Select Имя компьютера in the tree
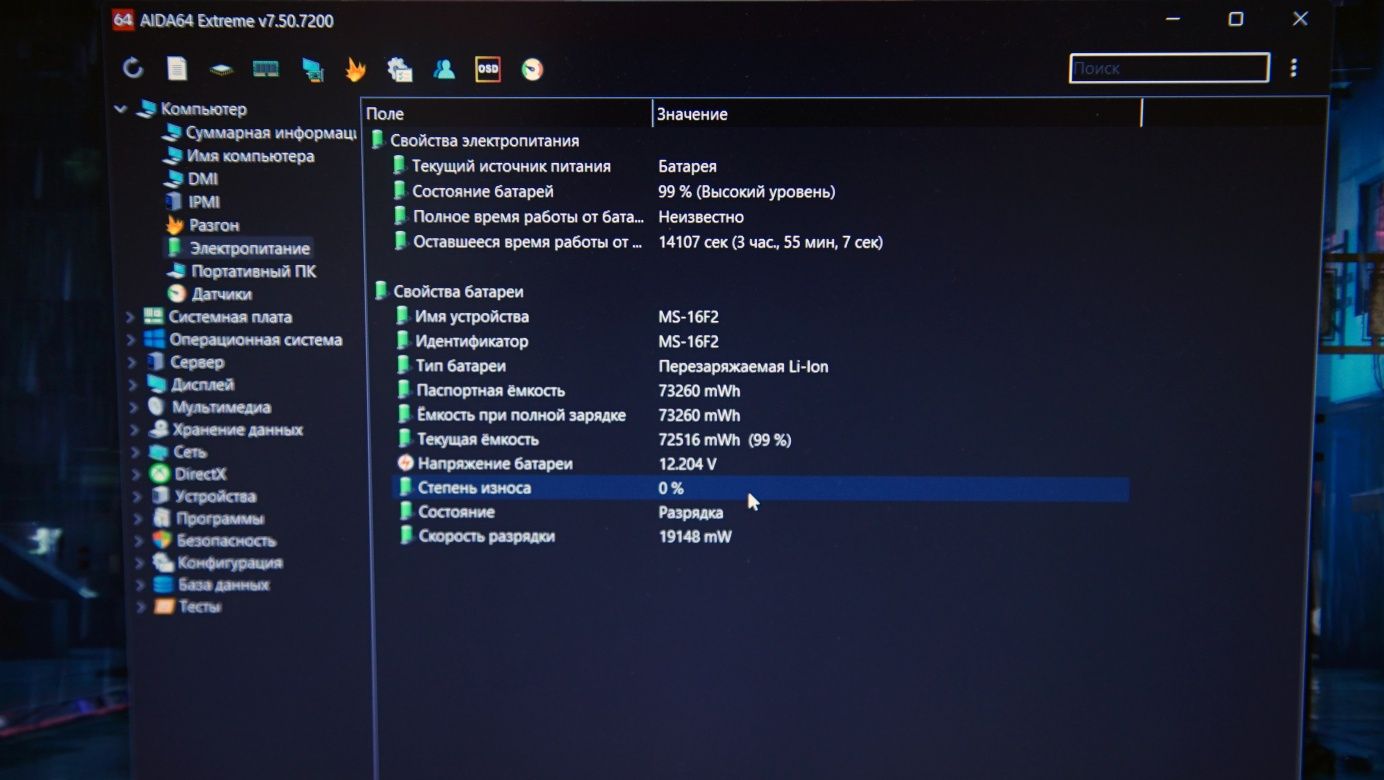This screenshot has width=1384, height=780. pyautogui.click(x=251, y=156)
